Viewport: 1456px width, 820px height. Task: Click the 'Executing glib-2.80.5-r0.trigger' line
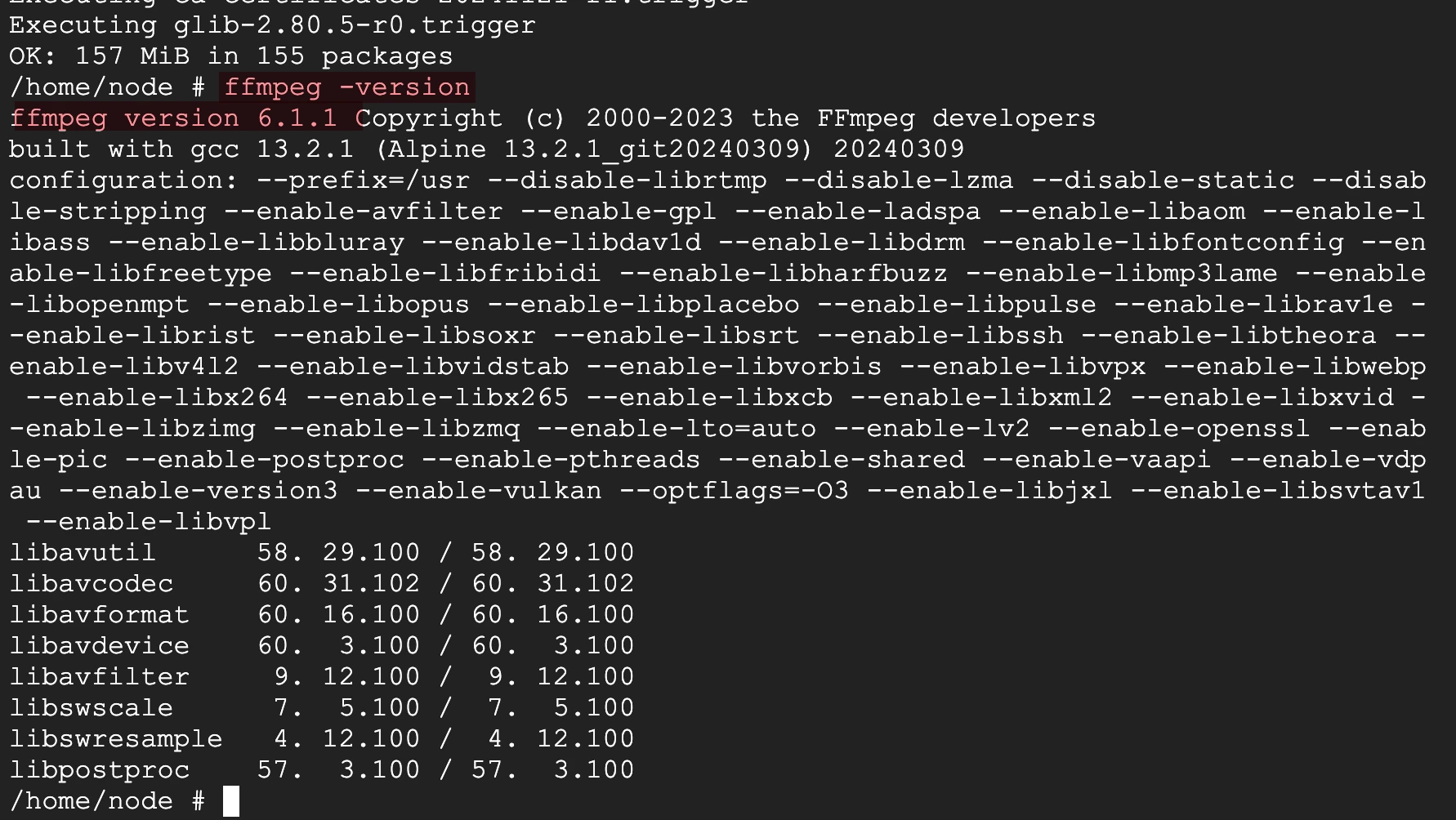[x=272, y=25]
